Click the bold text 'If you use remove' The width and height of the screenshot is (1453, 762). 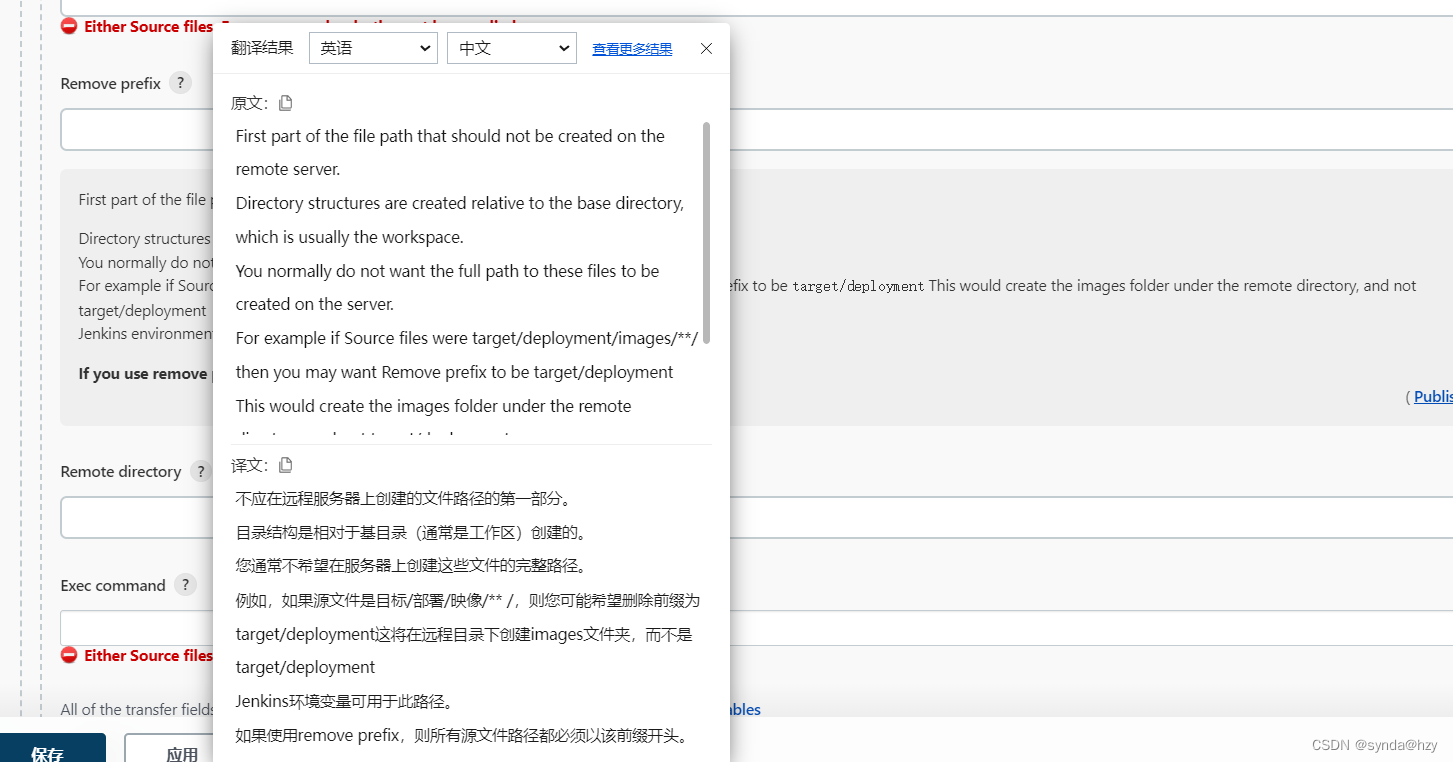[143, 373]
